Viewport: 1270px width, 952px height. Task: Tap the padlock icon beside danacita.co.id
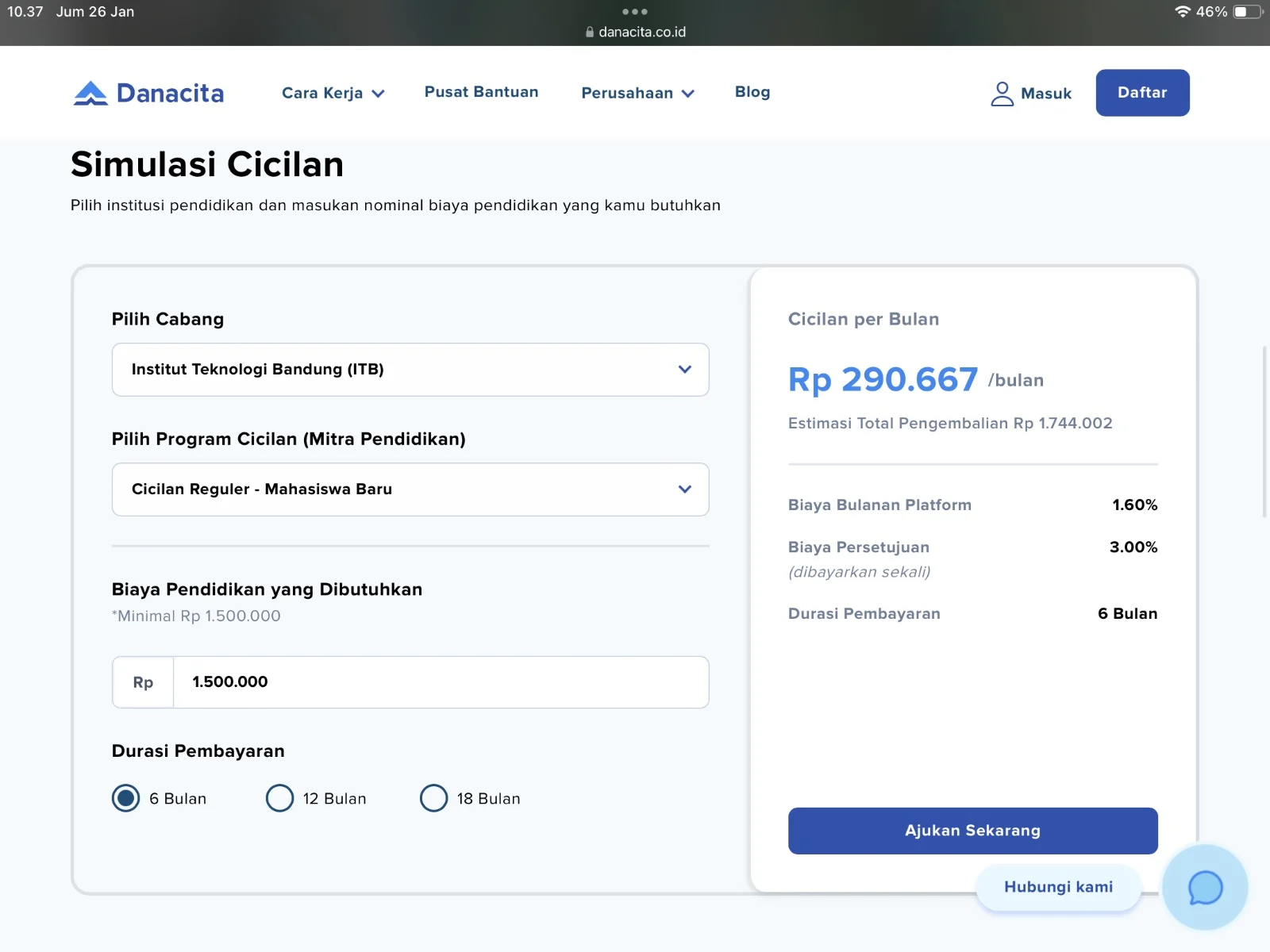590,33
